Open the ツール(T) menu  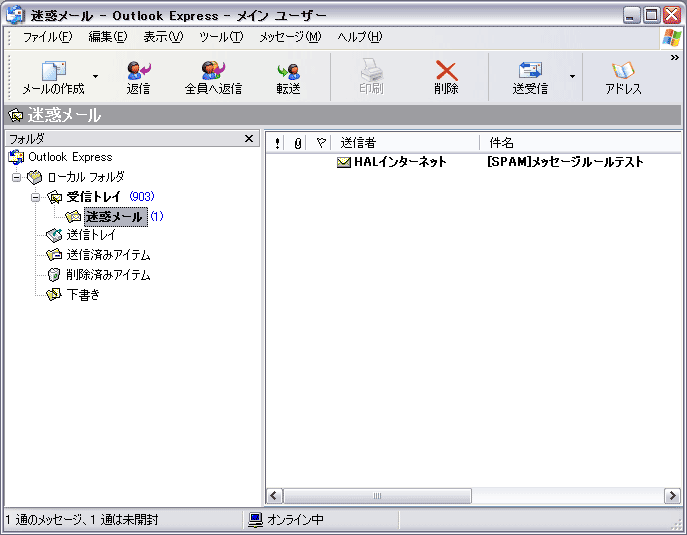221,37
